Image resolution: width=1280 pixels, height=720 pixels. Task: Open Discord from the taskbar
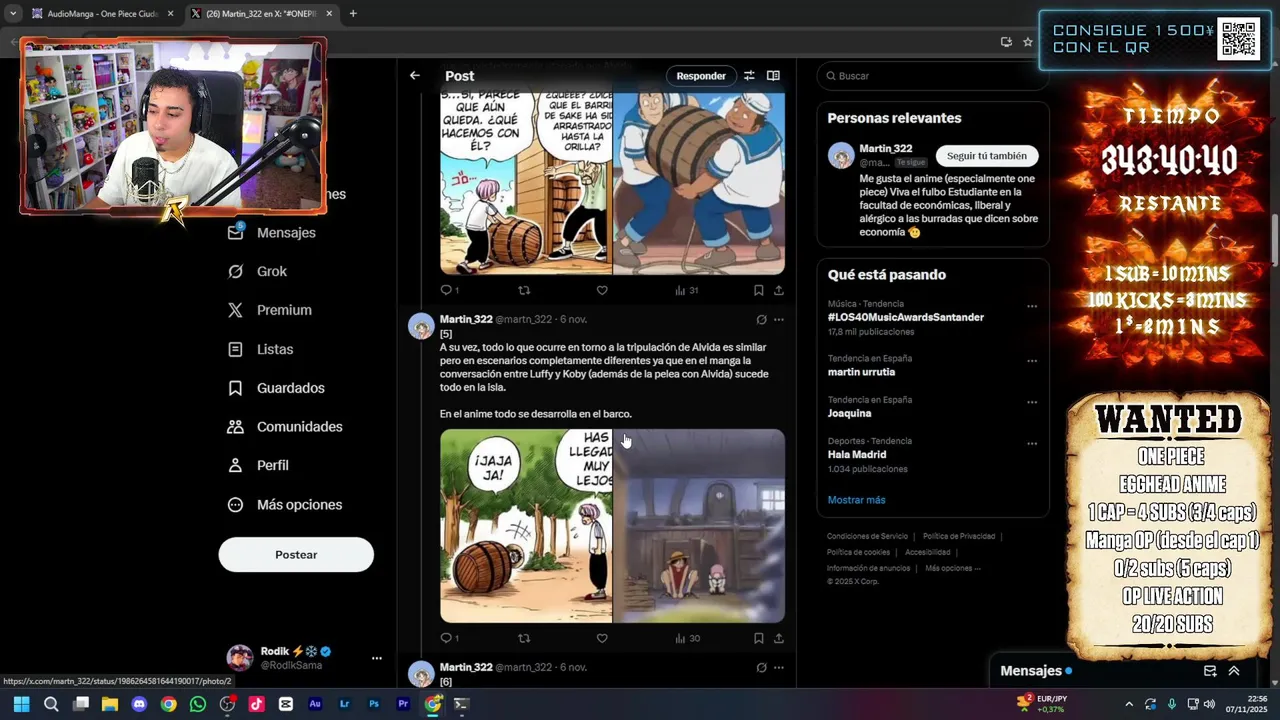pos(139,704)
